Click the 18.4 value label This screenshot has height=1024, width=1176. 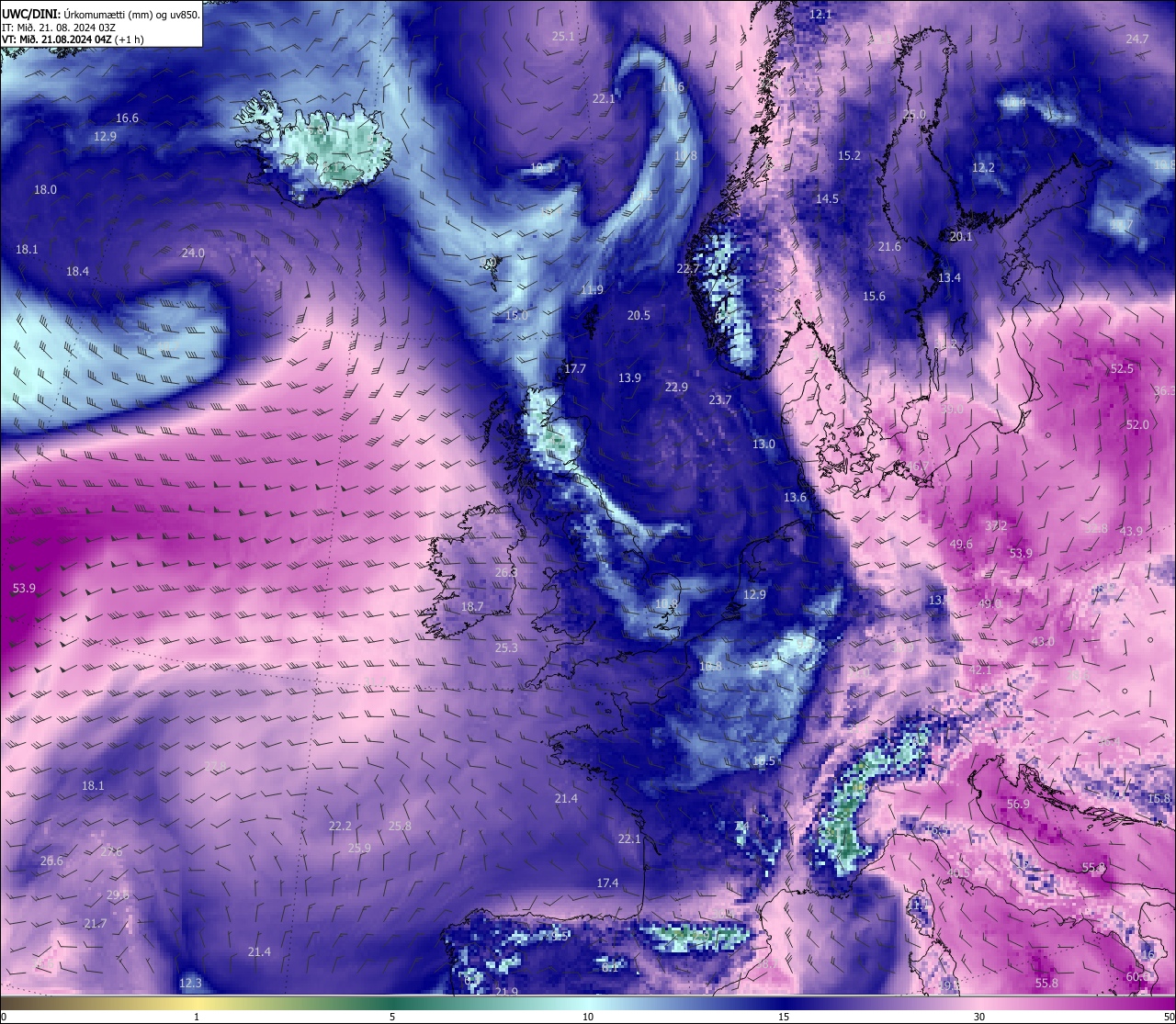77,272
